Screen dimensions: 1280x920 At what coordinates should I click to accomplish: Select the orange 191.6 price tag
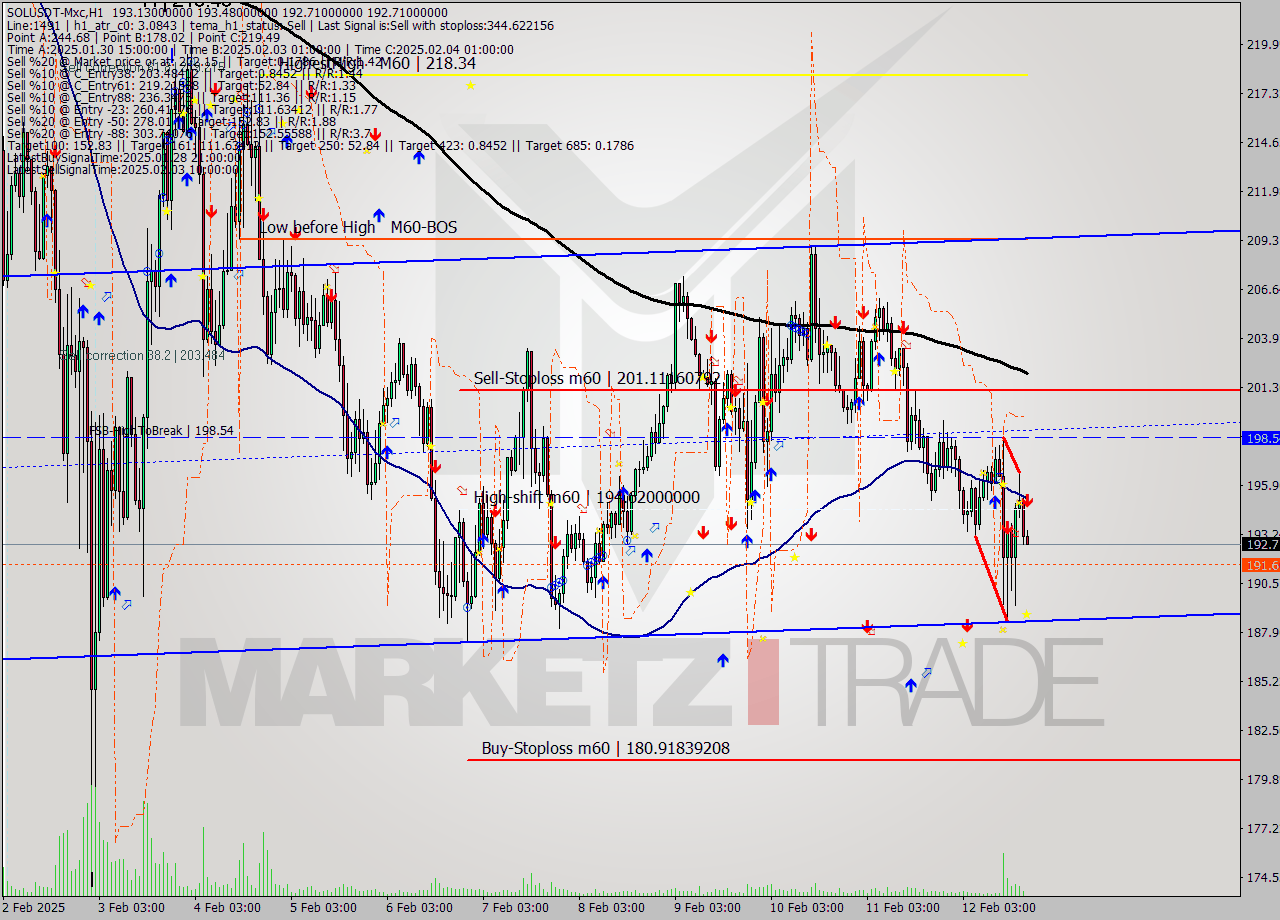(1259, 565)
